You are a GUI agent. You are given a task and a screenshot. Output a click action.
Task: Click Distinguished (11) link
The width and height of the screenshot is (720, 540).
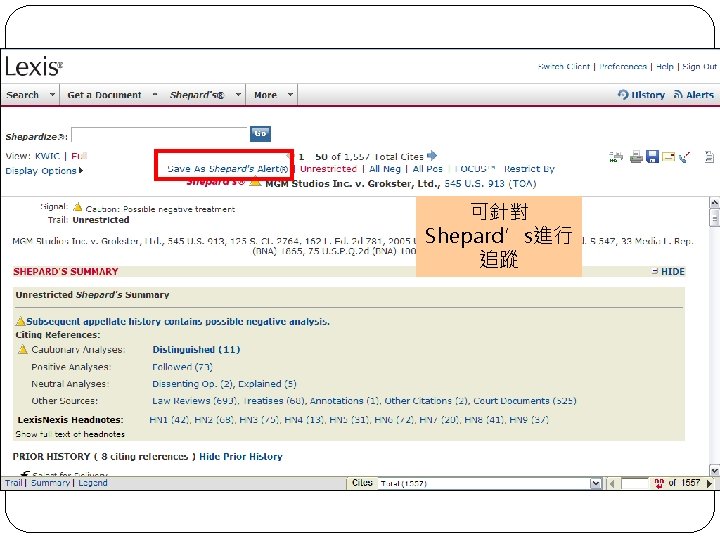point(197,349)
